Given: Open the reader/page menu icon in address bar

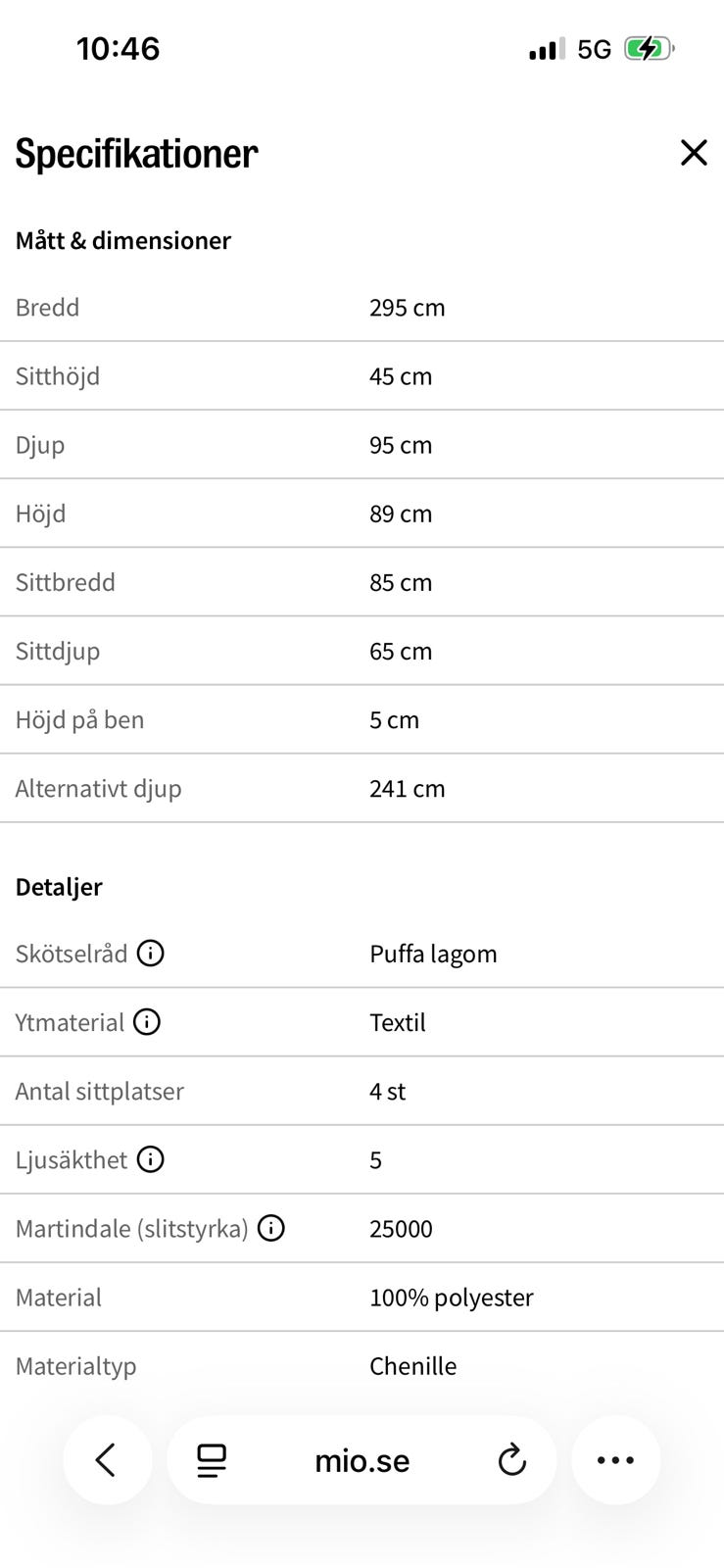Looking at the screenshot, I should pyautogui.click(x=212, y=1460).
